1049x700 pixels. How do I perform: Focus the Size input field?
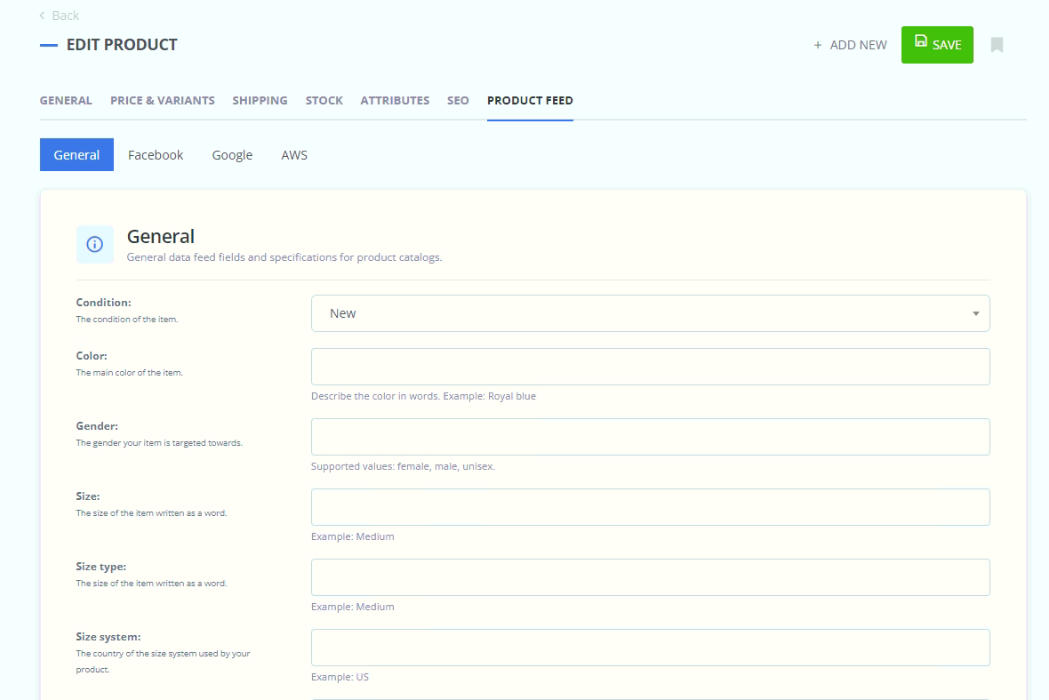point(650,507)
